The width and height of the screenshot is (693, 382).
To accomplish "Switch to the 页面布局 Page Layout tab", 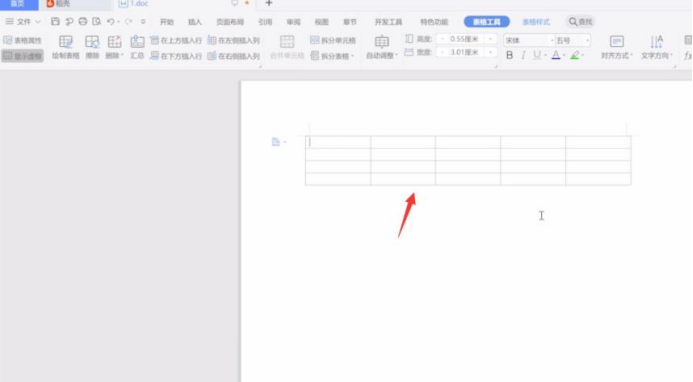I will pos(230,22).
